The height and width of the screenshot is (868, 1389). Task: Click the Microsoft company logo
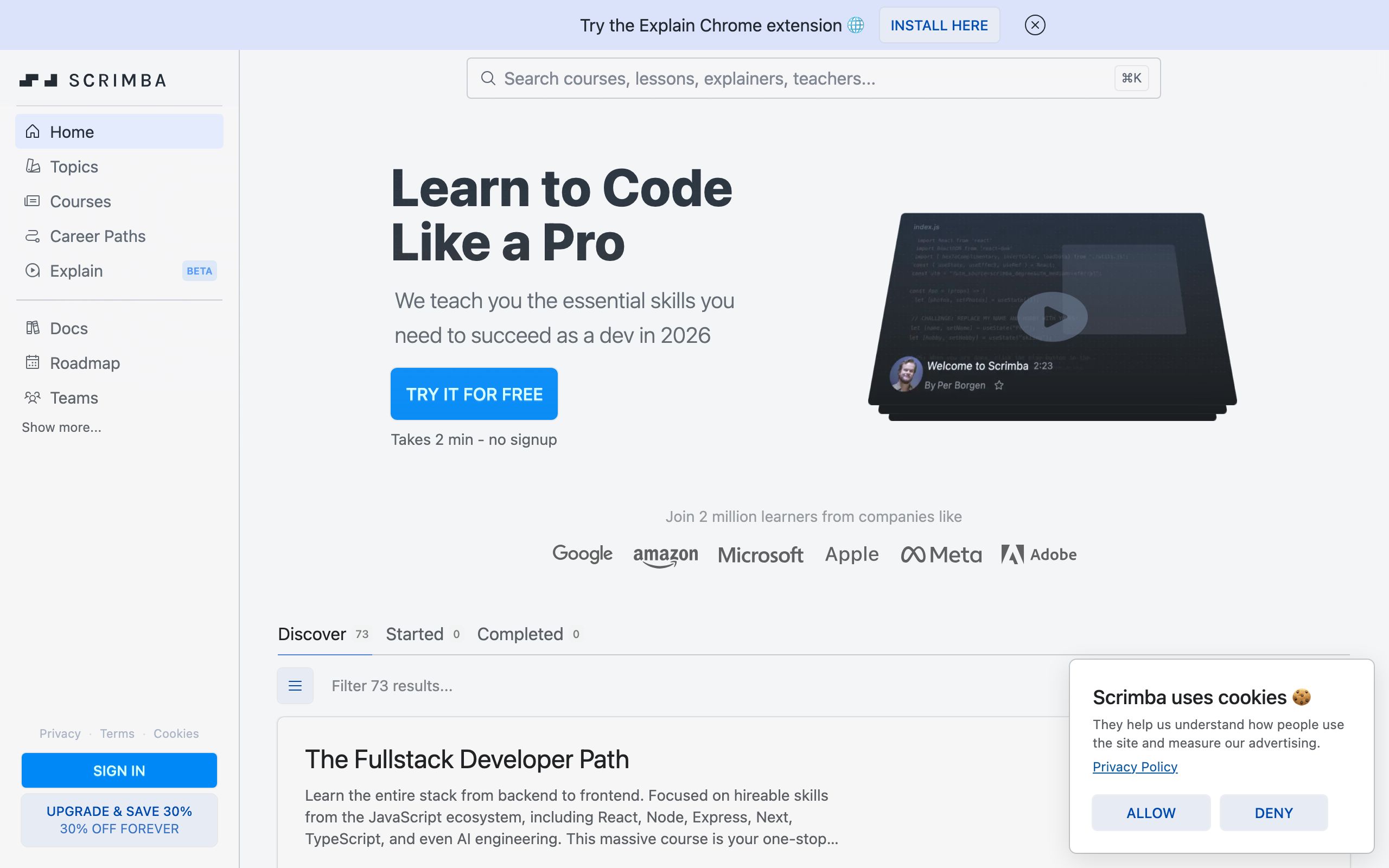761,554
